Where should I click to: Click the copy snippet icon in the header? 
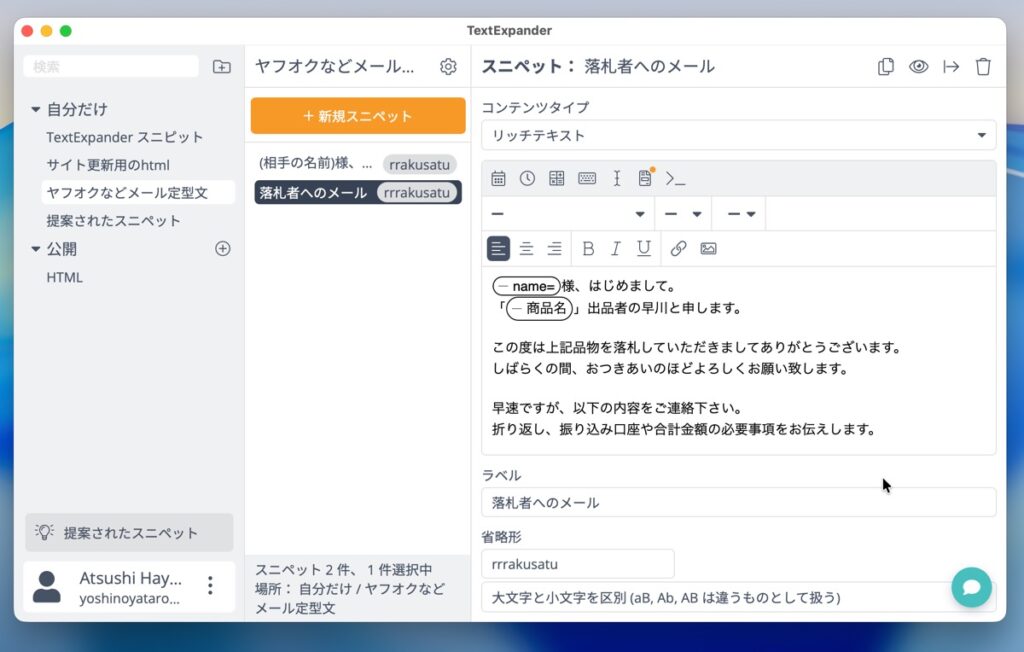(x=886, y=67)
